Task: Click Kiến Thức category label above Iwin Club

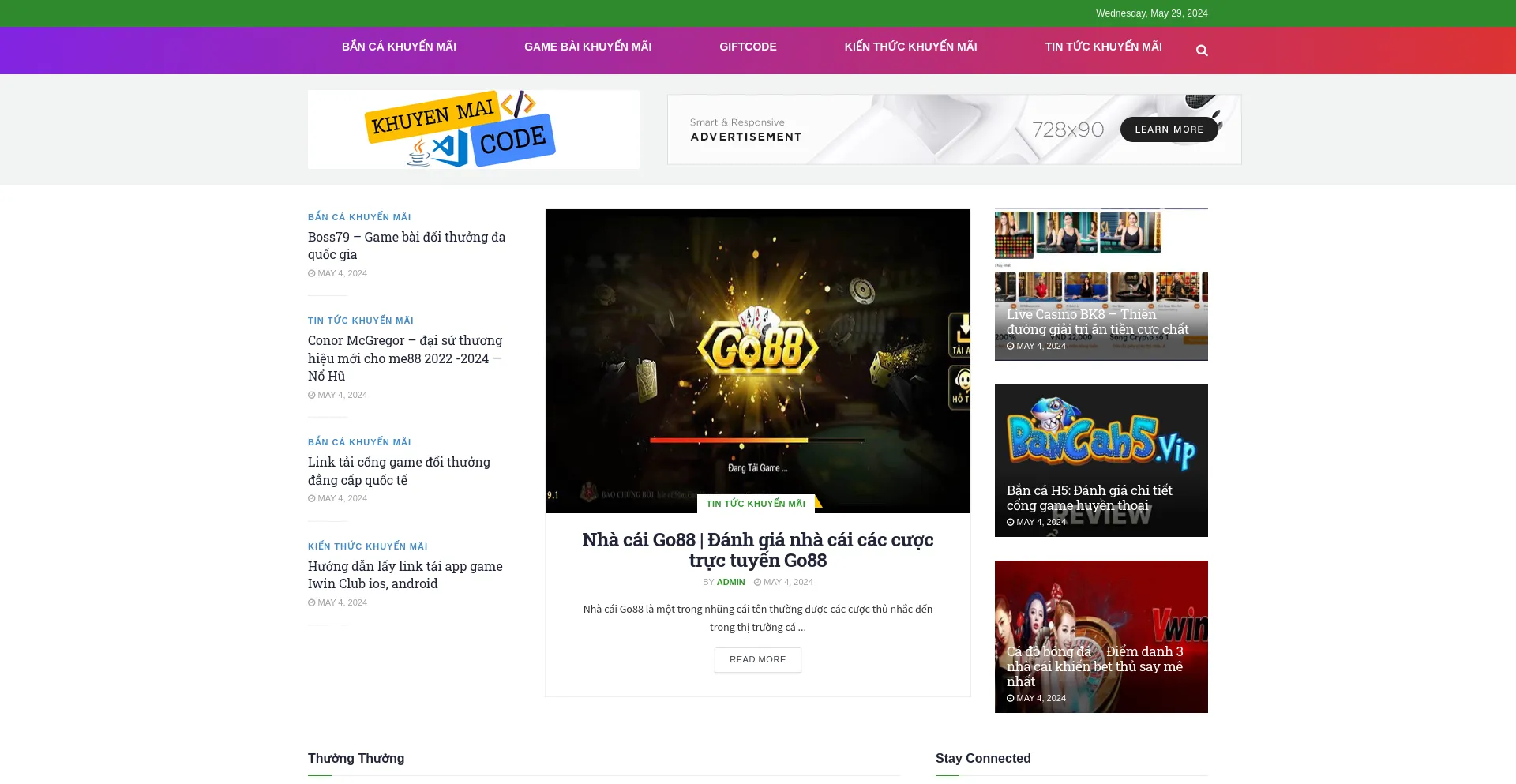Action: pyautogui.click(x=368, y=546)
